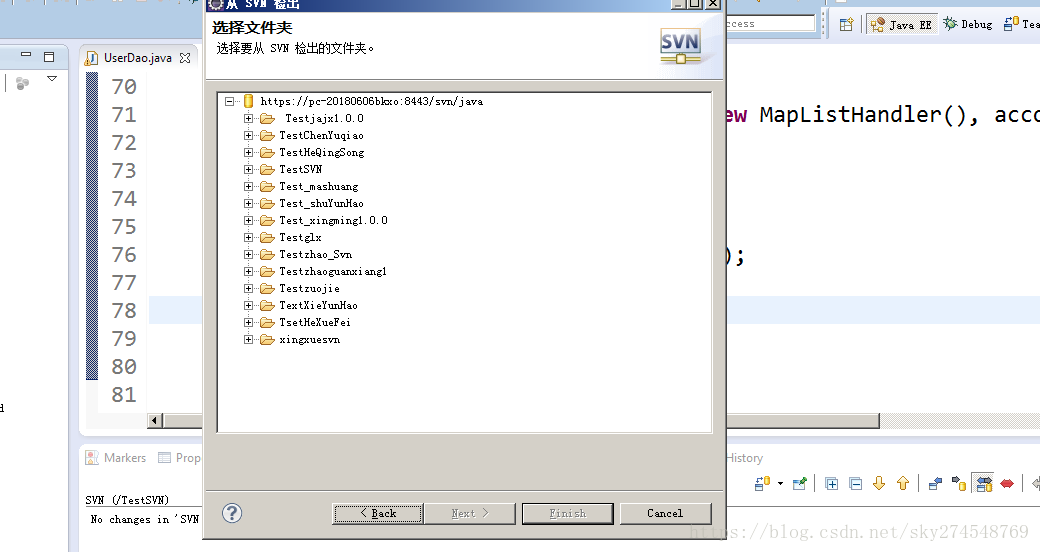This screenshot has width=1040, height=552.
Task: Click the grey circles icon in the left panel
Action: pyautogui.click(x=22, y=83)
